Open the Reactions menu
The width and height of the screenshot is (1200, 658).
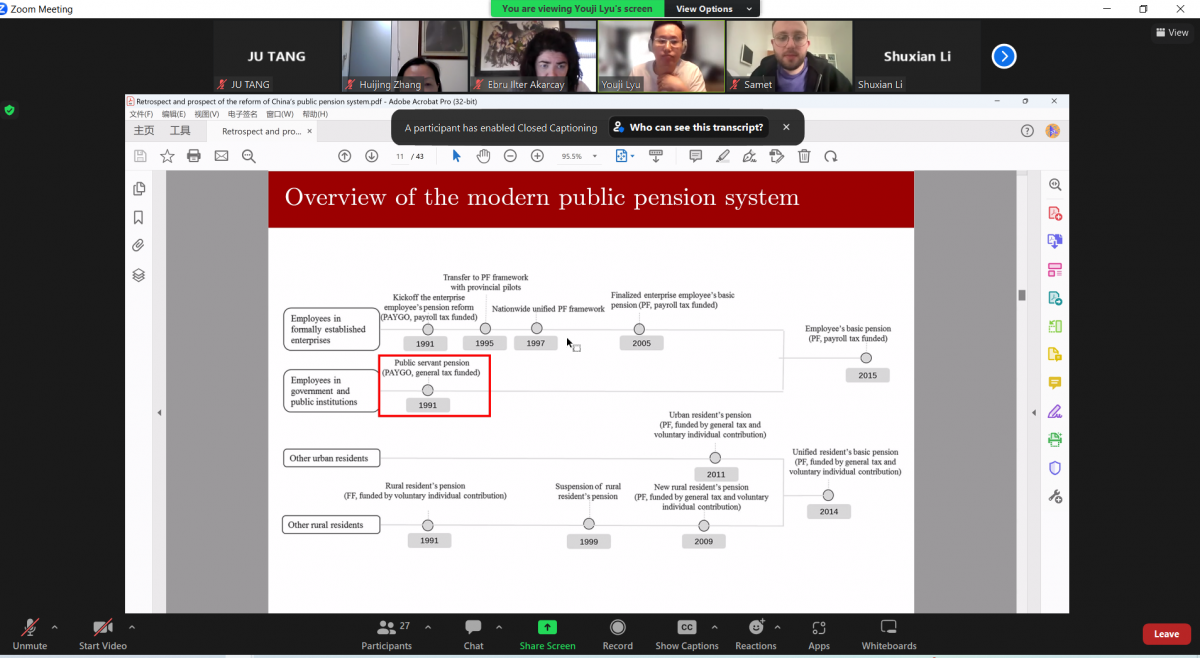[x=756, y=633]
